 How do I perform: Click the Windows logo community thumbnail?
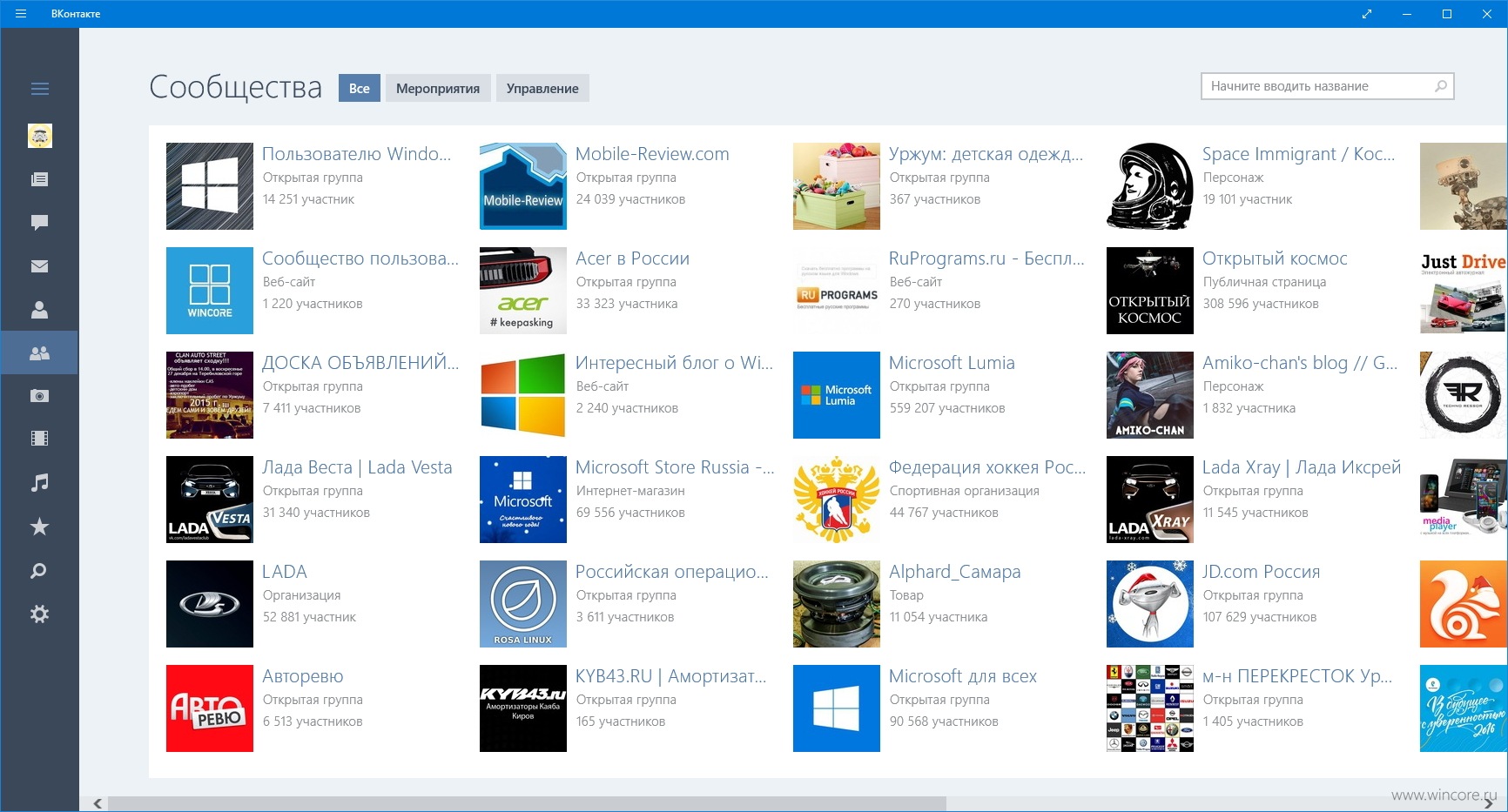[x=210, y=186]
